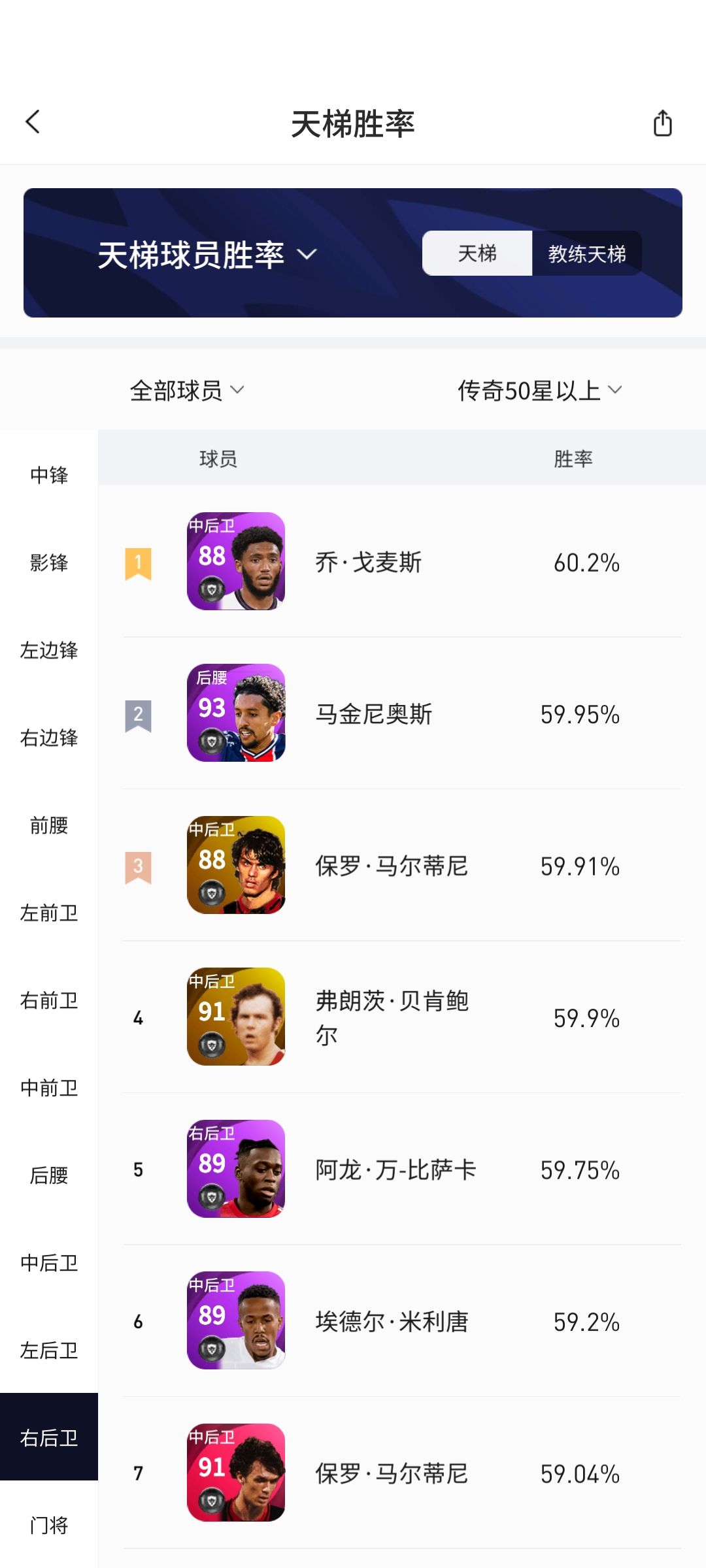Tap the silver rank 2 ribbon badge

click(x=138, y=715)
